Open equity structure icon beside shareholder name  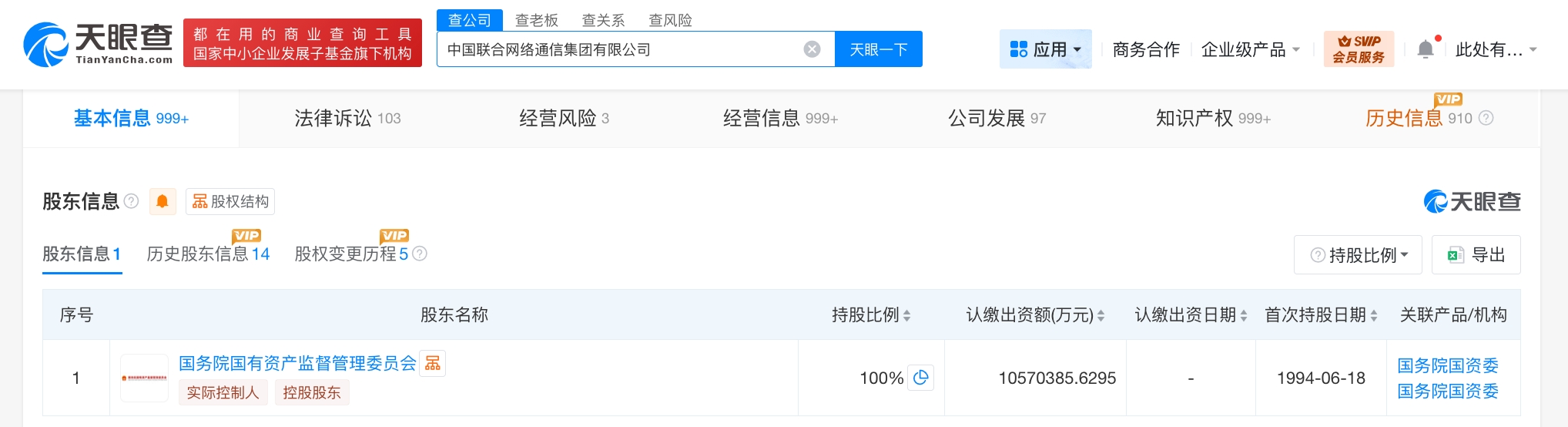(433, 363)
